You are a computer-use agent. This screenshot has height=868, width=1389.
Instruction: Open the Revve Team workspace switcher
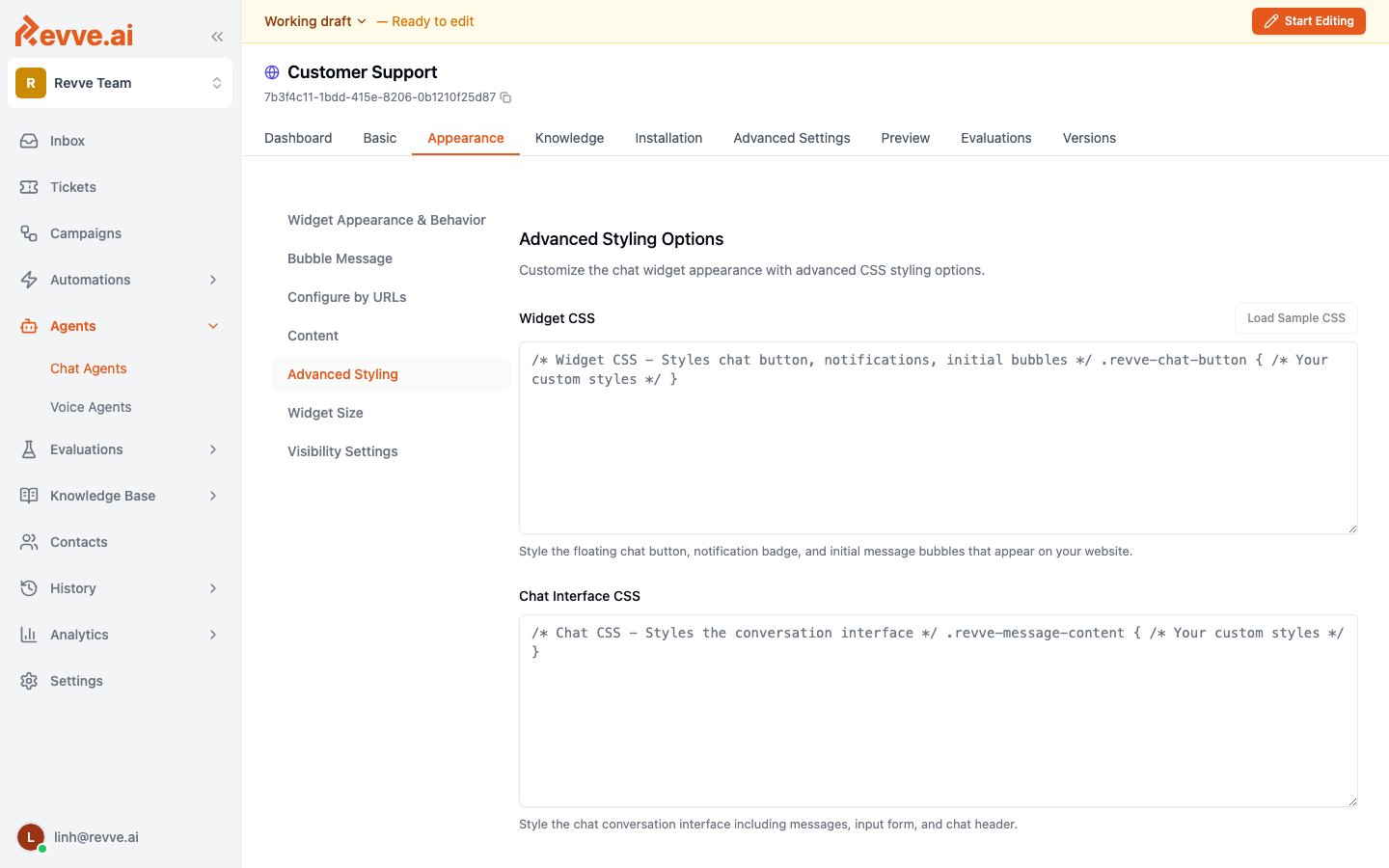(120, 83)
